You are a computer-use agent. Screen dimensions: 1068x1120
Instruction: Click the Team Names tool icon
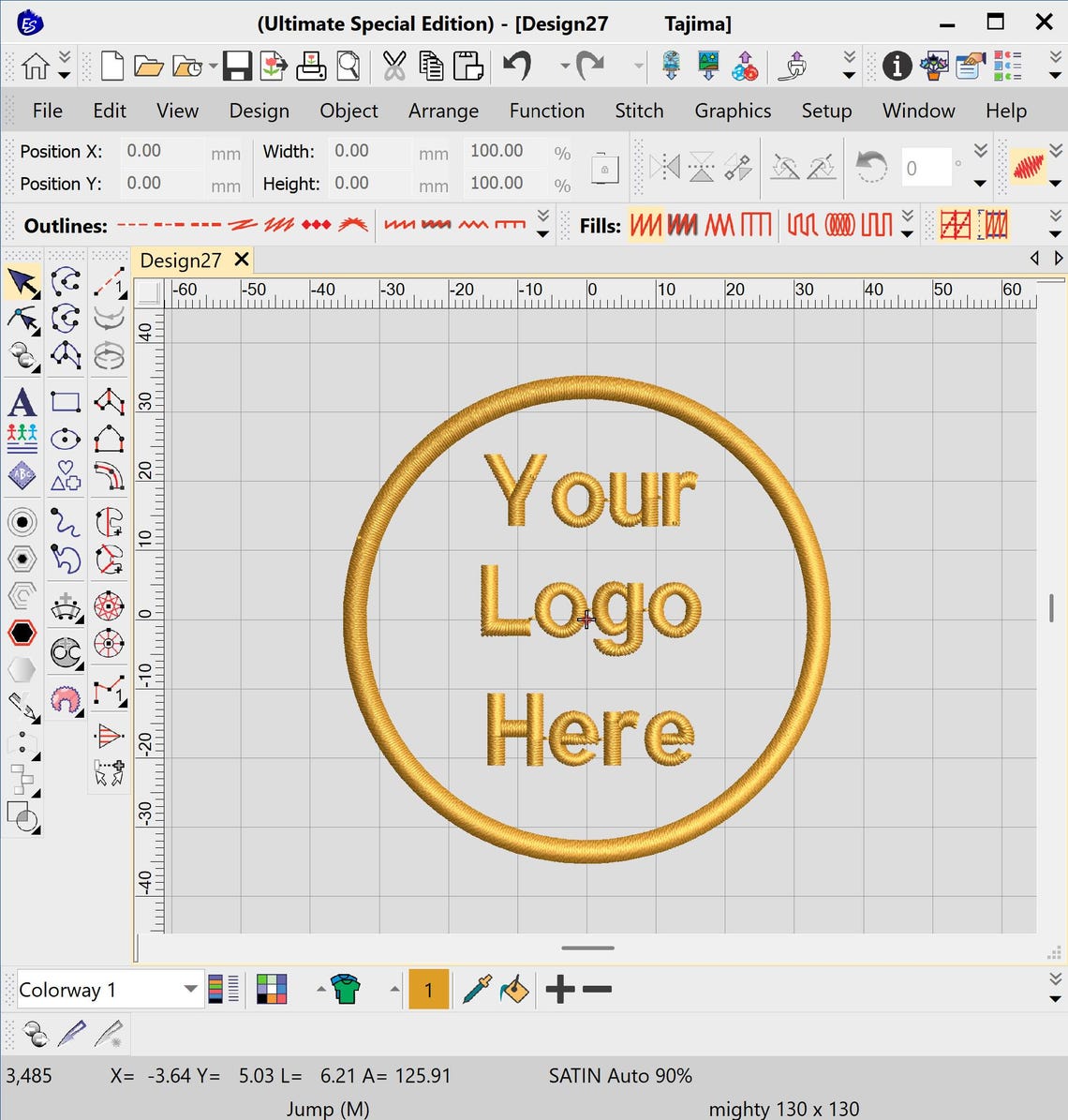coord(22,439)
